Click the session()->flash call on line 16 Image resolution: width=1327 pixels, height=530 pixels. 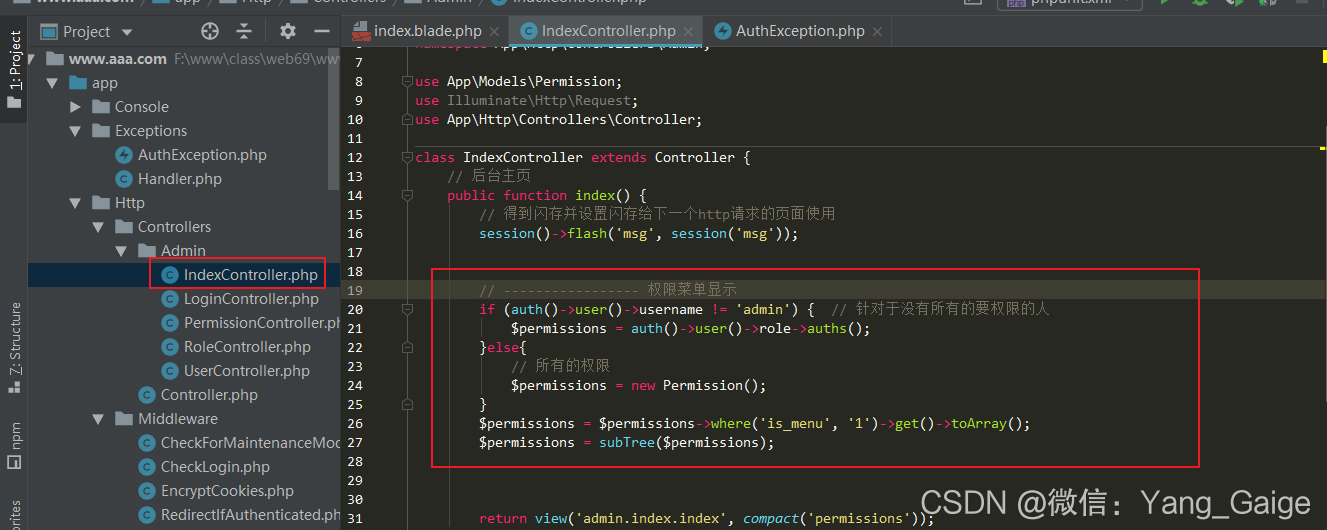point(639,233)
